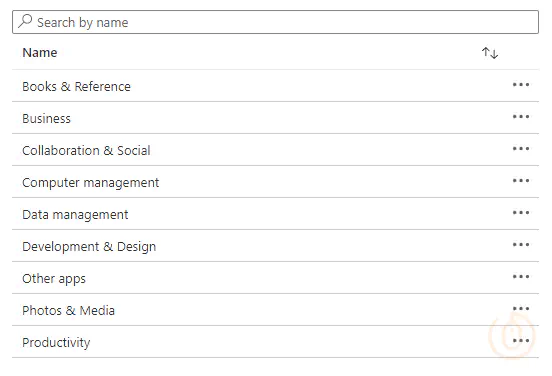This screenshot has height=376, width=552.
Task: Open the more options menu for Data management
Action: coord(521,213)
